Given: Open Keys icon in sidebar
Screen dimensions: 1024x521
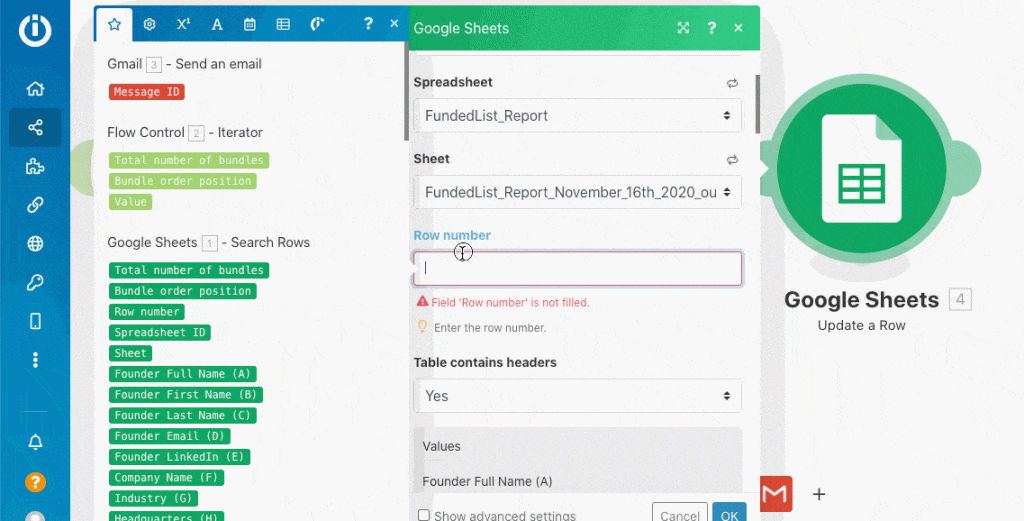Looking at the screenshot, I should [35, 283].
